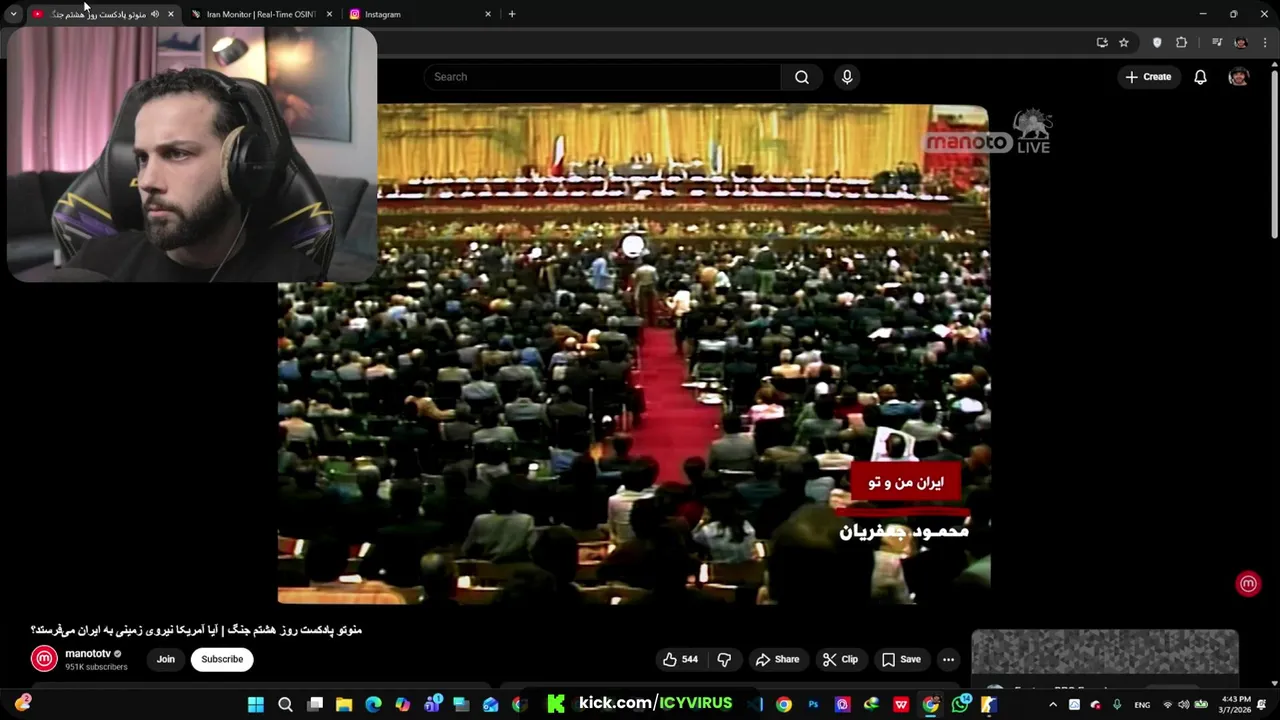Click manototv channel avatar
Viewport: 1280px width, 720px height.
(44, 658)
